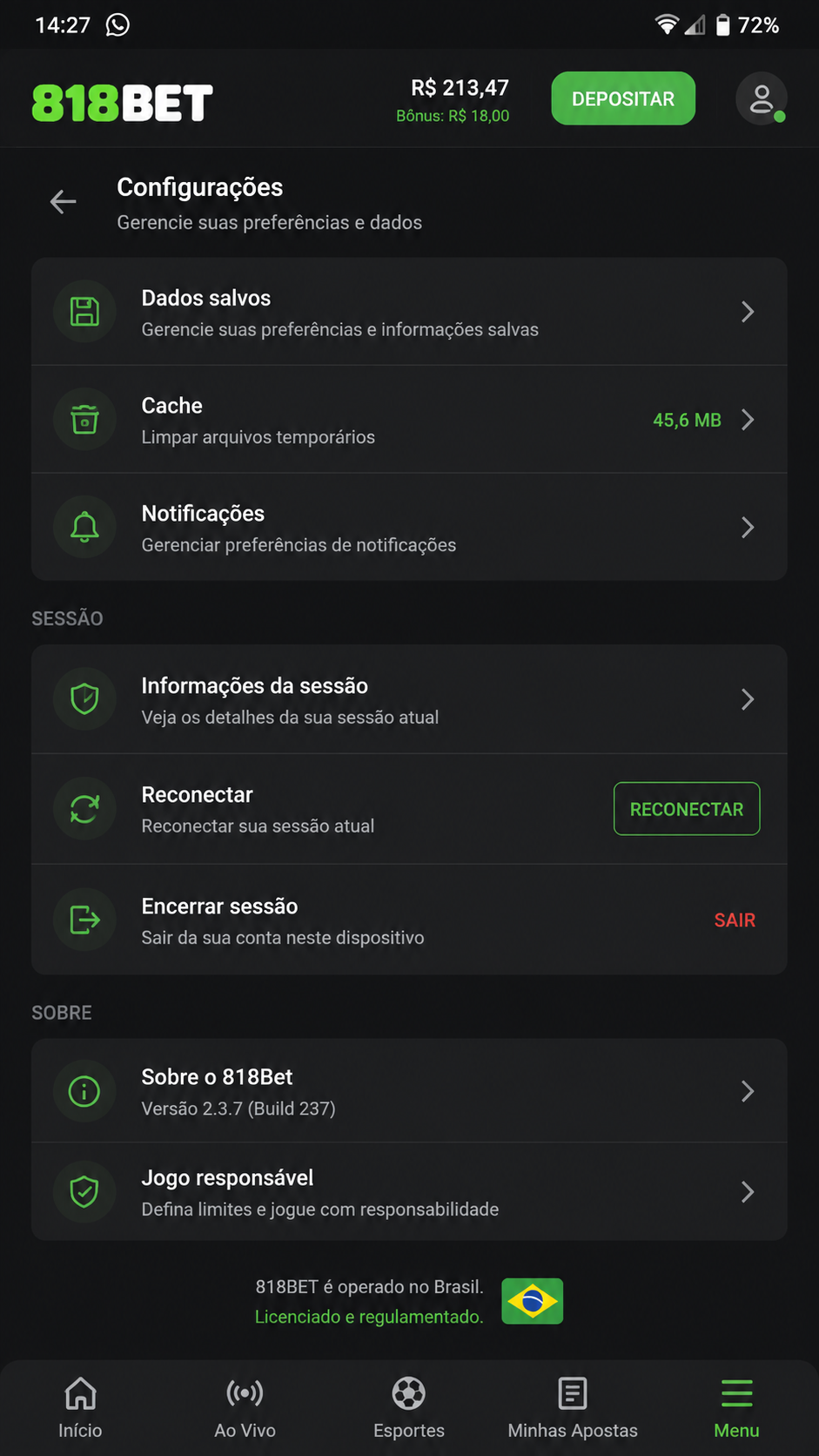This screenshot has width=819, height=1456.
Task: Tap the red SAIR link
Action: click(735, 920)
